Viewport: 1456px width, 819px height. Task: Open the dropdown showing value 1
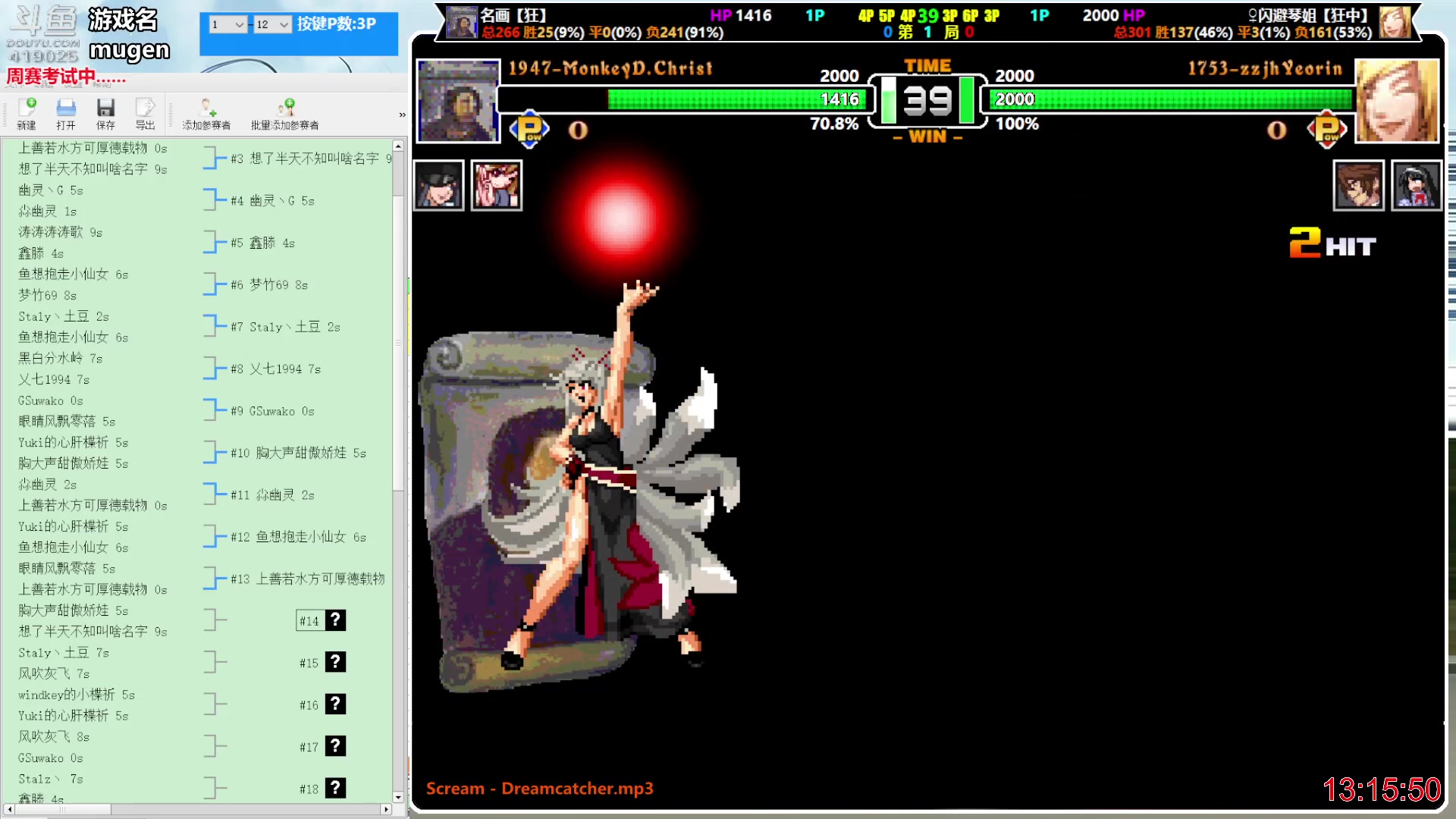228,24
